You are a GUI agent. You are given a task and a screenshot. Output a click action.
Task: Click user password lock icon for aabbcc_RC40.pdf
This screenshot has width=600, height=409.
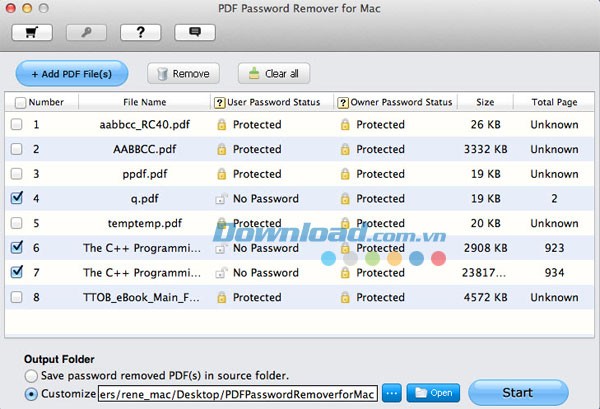tap(222, 124)
